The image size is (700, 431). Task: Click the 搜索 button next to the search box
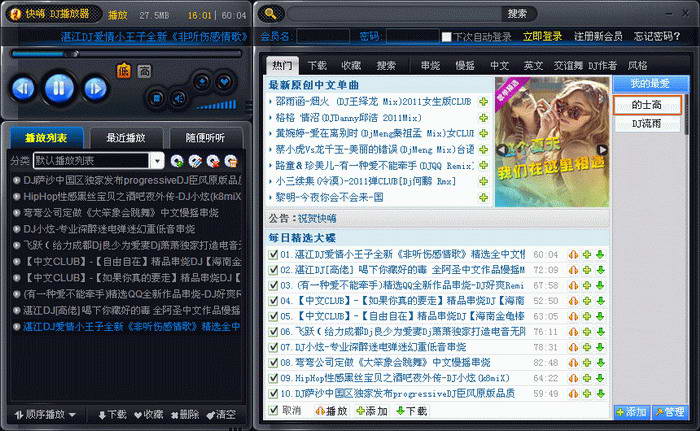point(517,14)
